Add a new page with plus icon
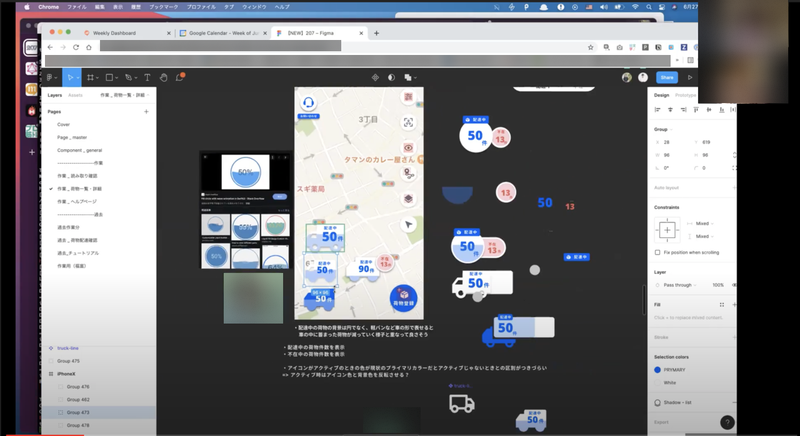 (x=146, y=112)
